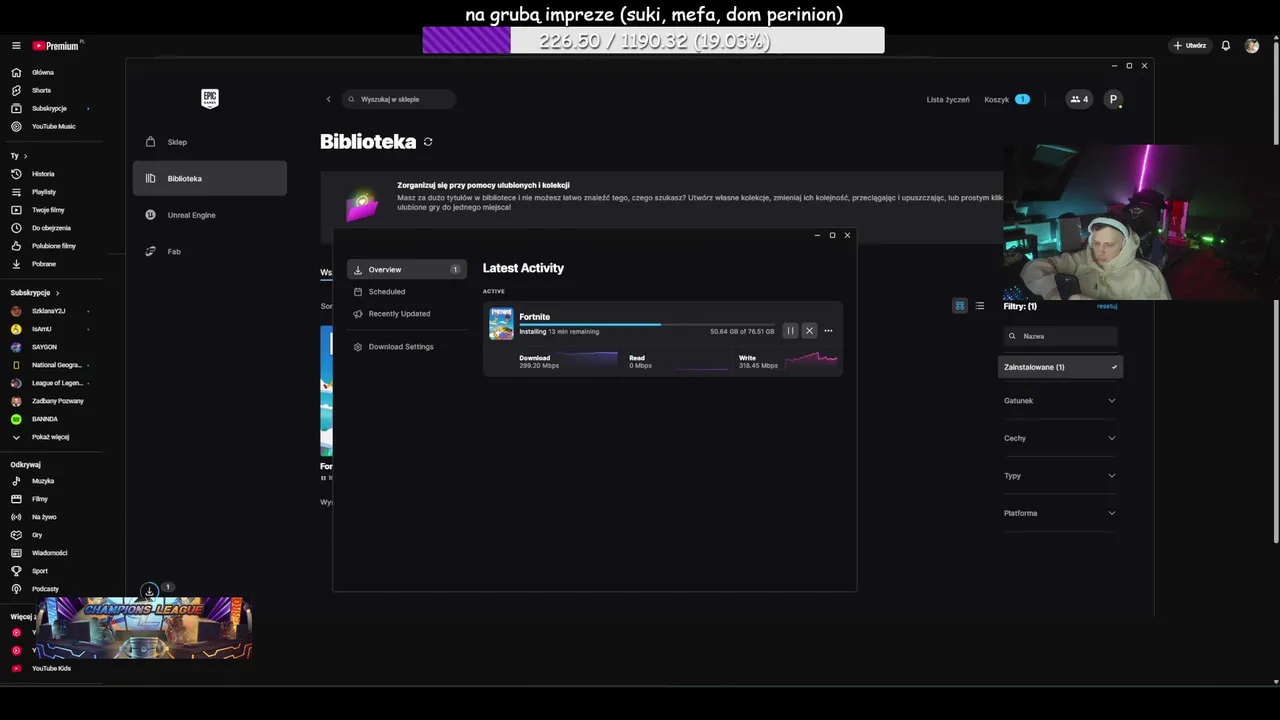This screenshot has width=1280, height=720.
Task: Reset filters with resetuj link
Action: (1107, 306)
